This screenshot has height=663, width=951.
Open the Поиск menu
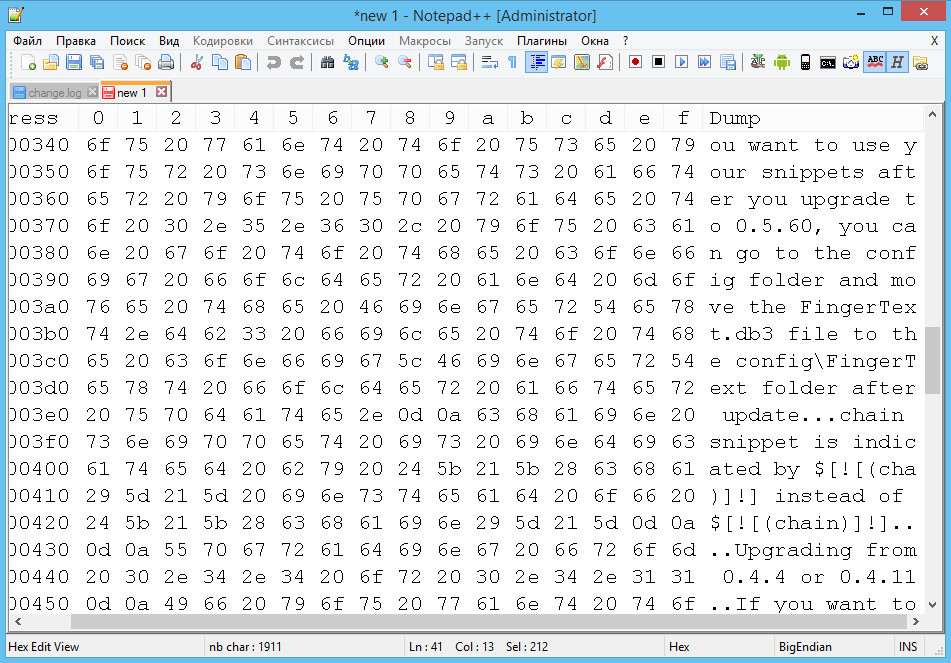click(x=127, y=41)
